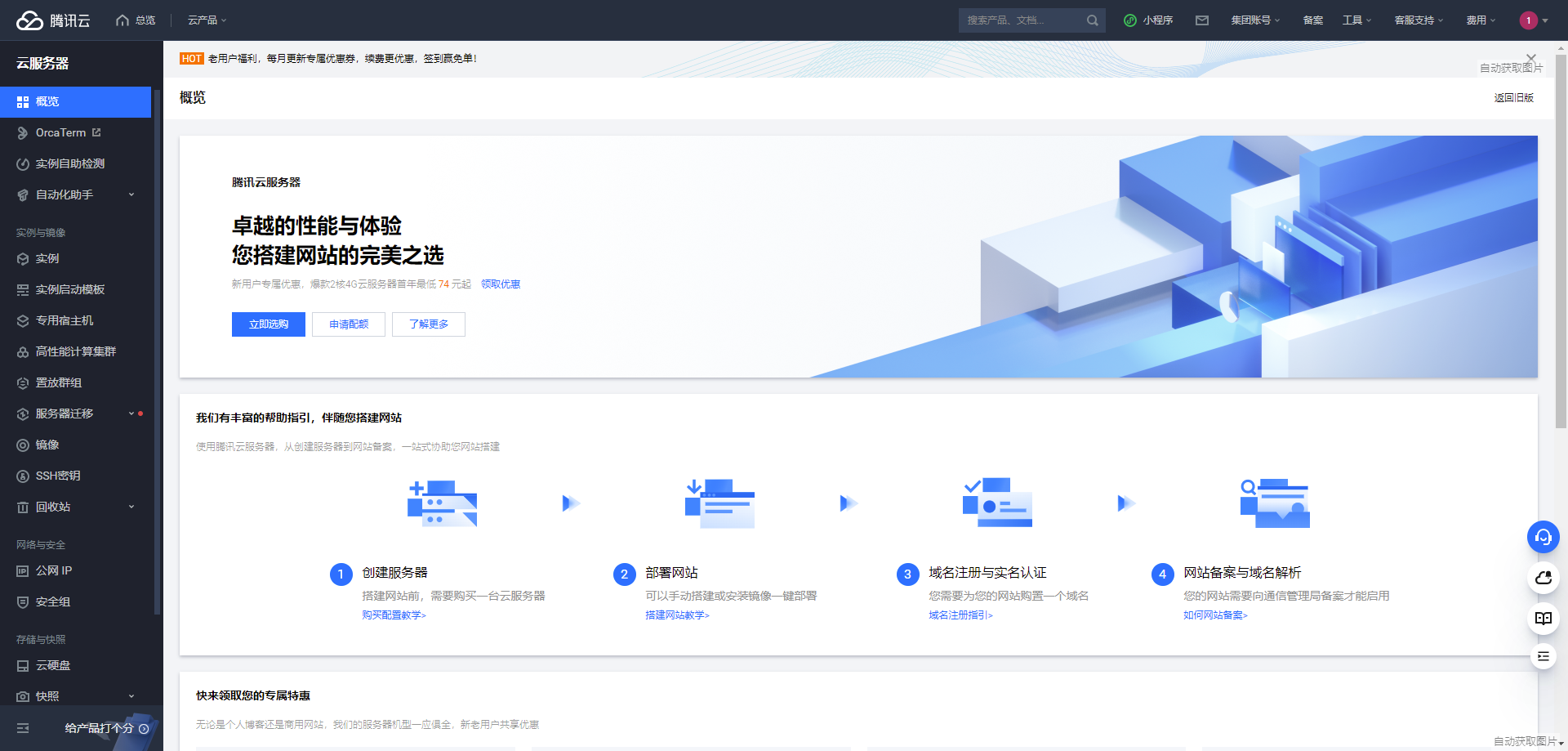Open the 领取优惠 link
This screenshot has height=751, width=1568.
(x=501, y=284)
